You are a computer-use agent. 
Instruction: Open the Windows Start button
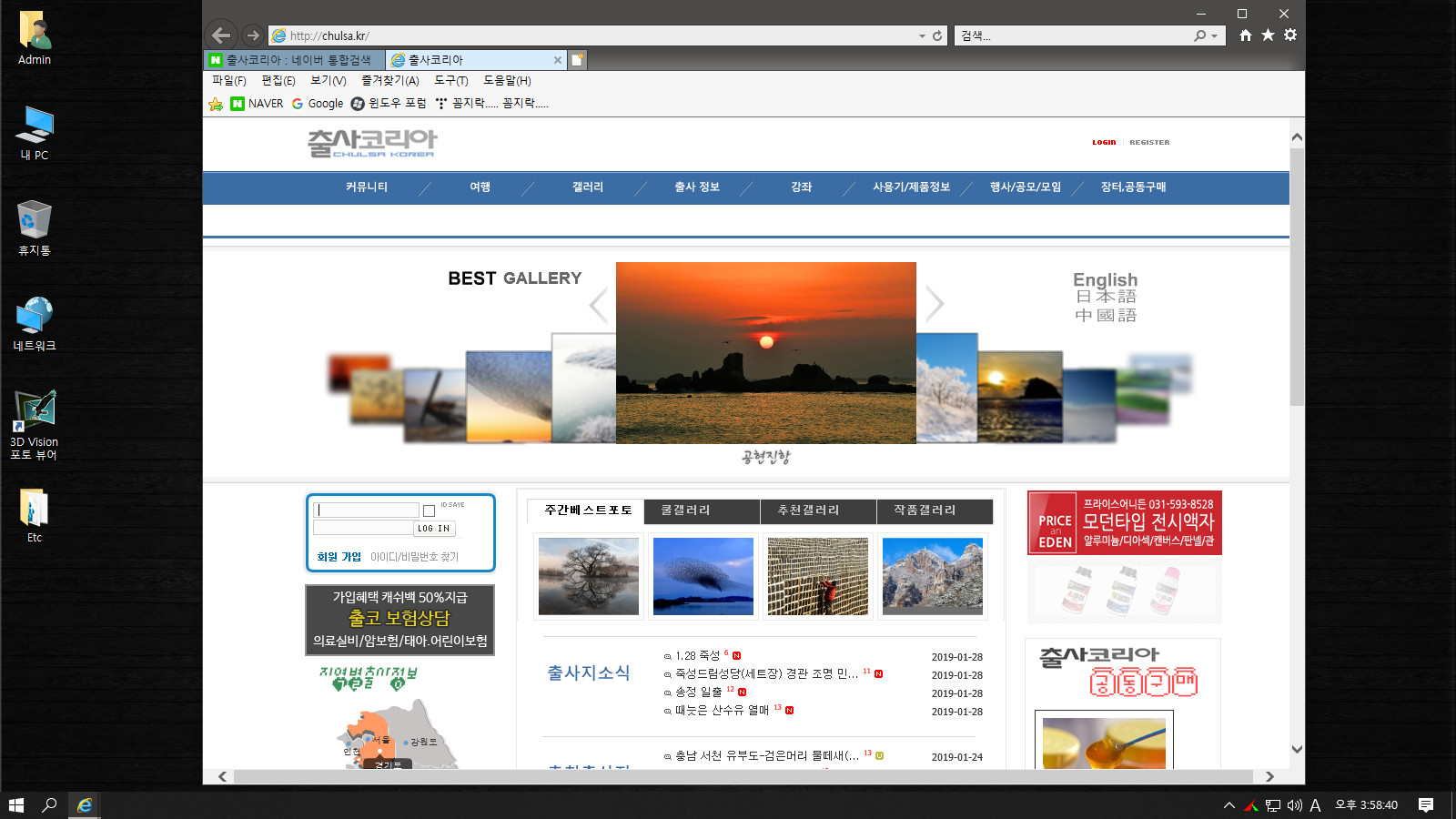pyautogui.click(x=16, y=805)
